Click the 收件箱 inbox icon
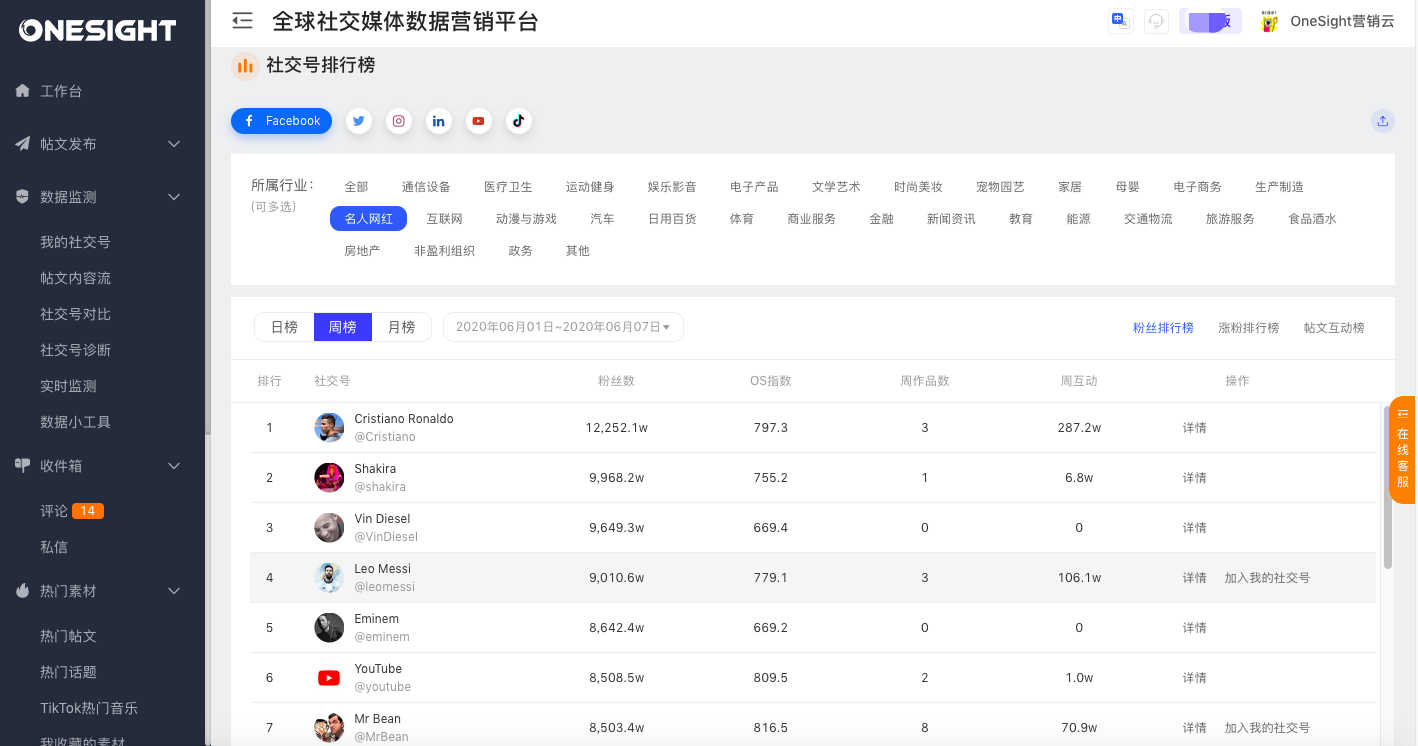 coord(22,465)
